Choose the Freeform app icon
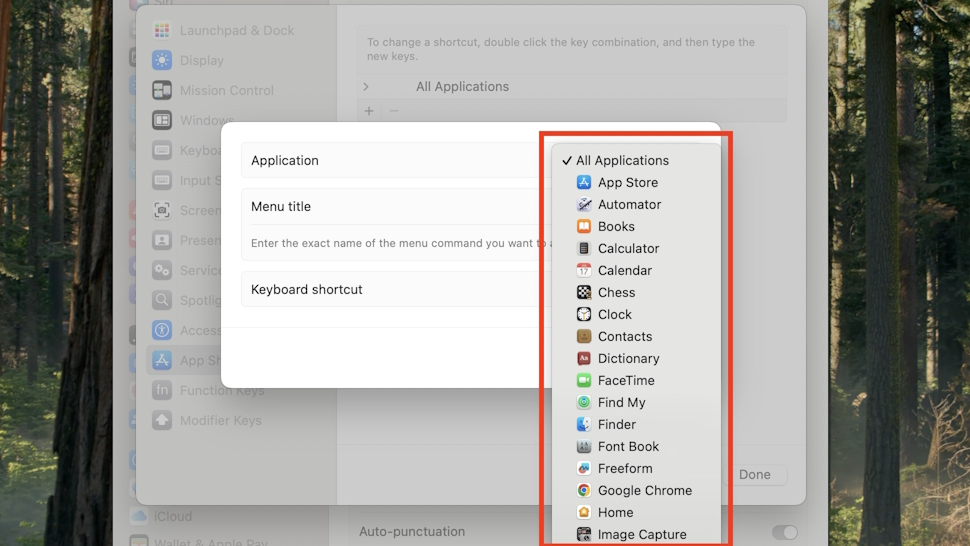This screenshot has width=970, height=546. (583, 468)
